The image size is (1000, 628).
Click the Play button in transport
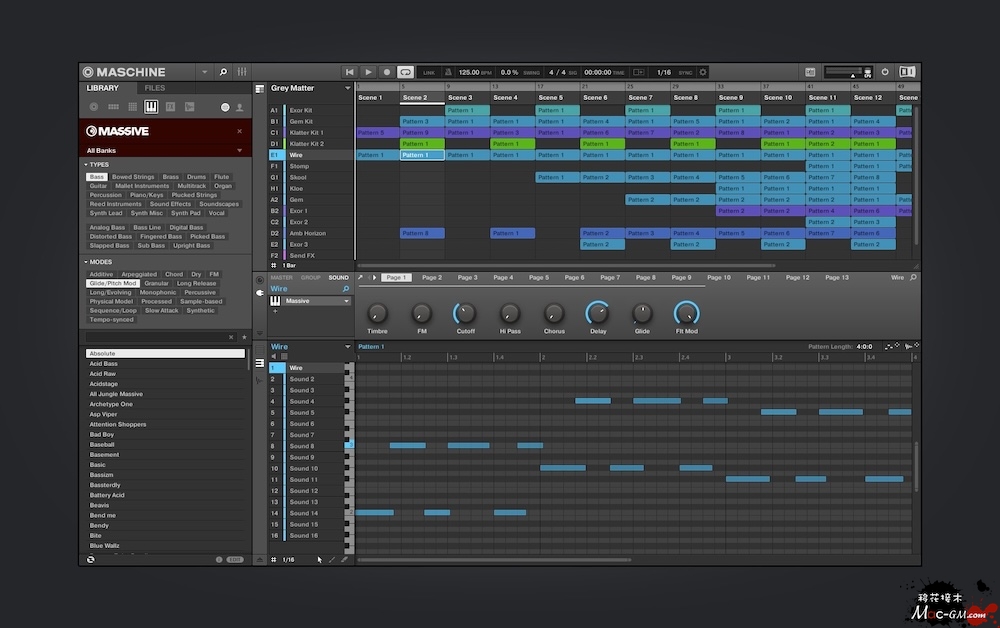coord(368,72)
